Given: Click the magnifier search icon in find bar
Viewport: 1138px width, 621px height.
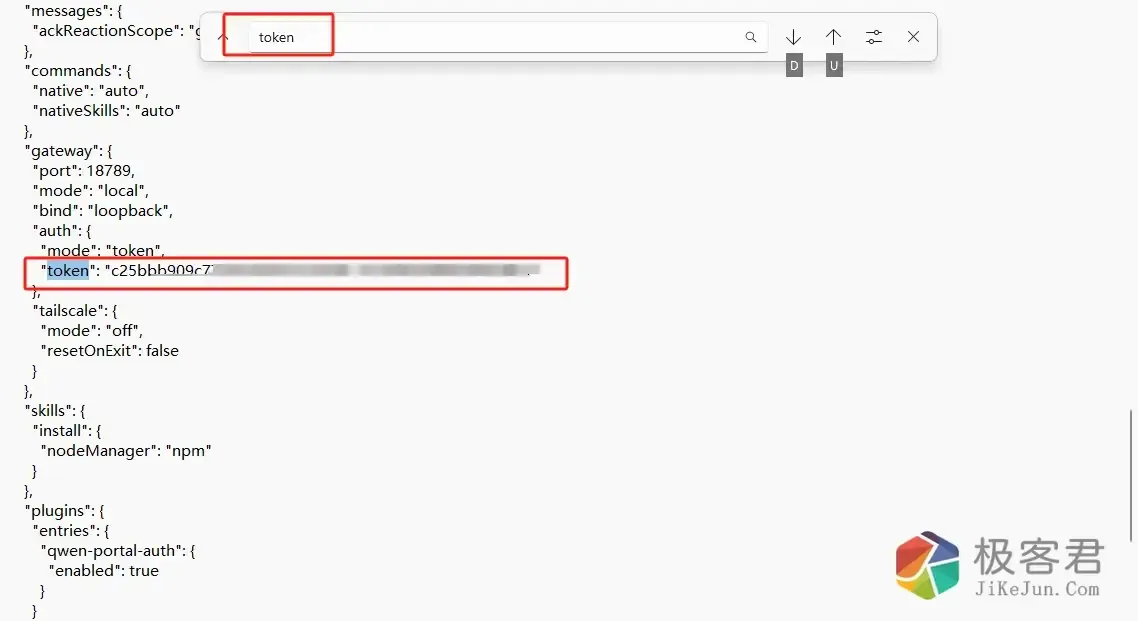Looking at the screenshot, I should tap(750, 37).
